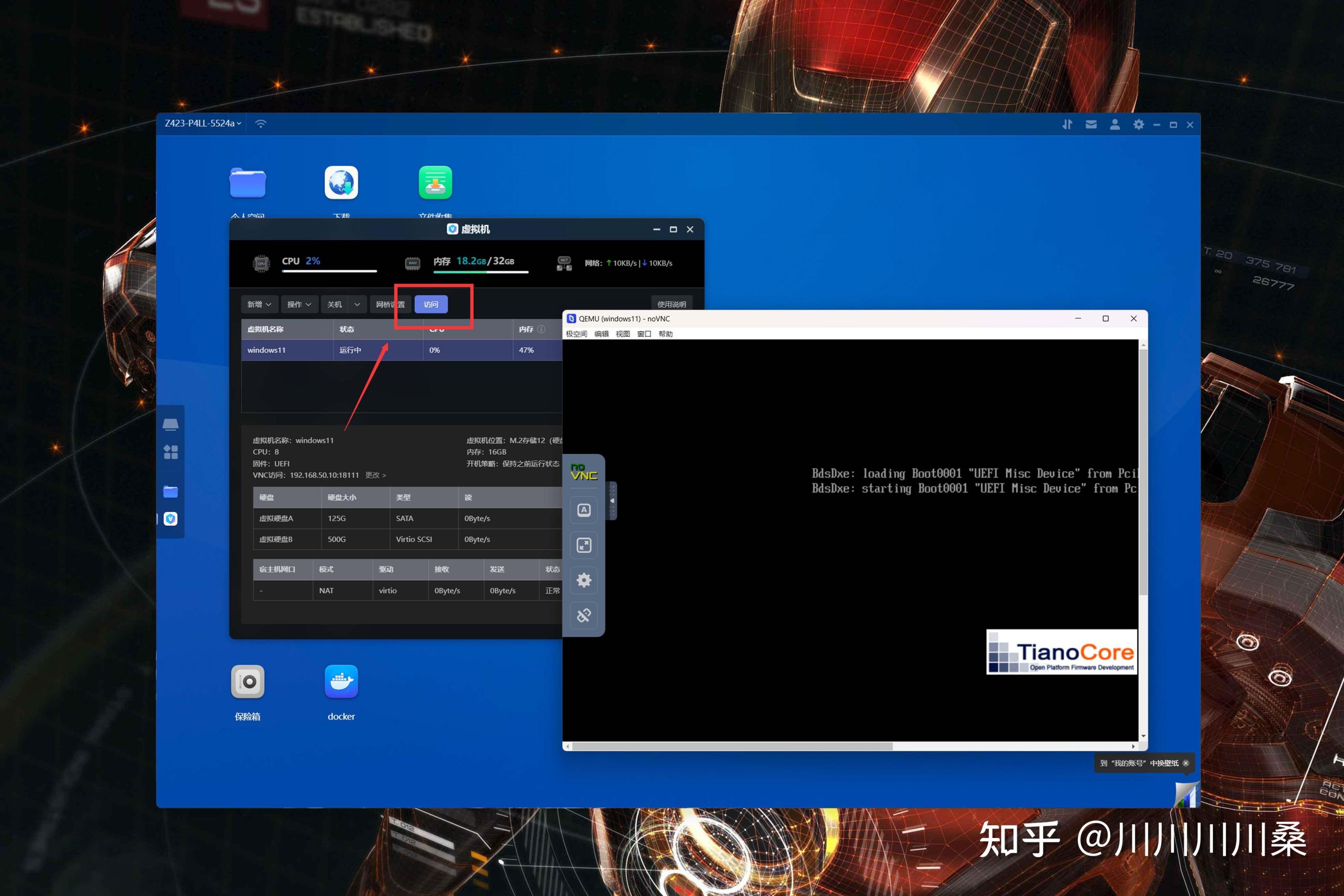The height and width of the screenshot is (896, 1344).
Task: Open the 保险箱 safe box app
Action: tap(247, 682)
